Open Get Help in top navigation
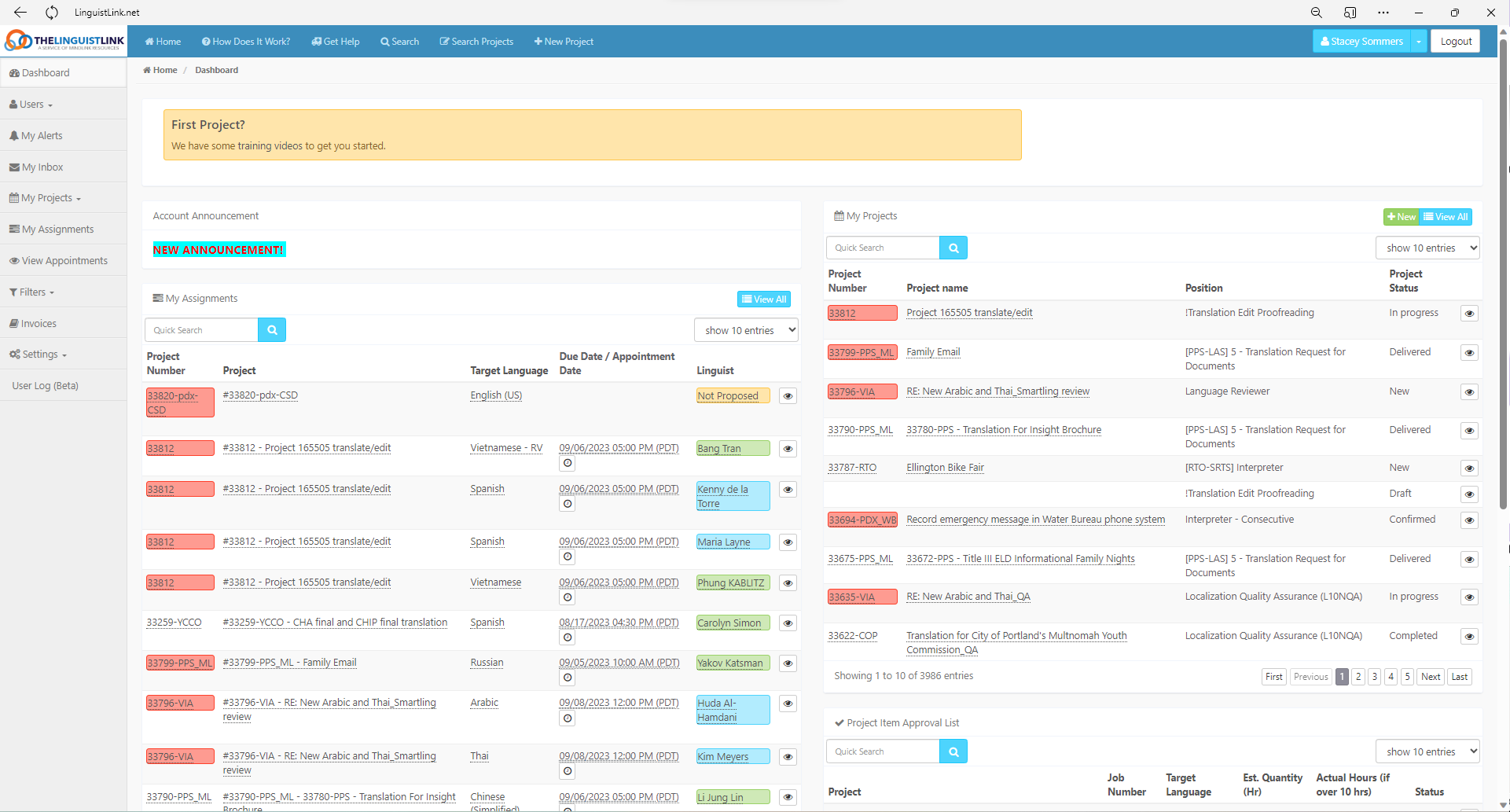The height and width of the screenshot is (812, 1510). pos(336,42)
